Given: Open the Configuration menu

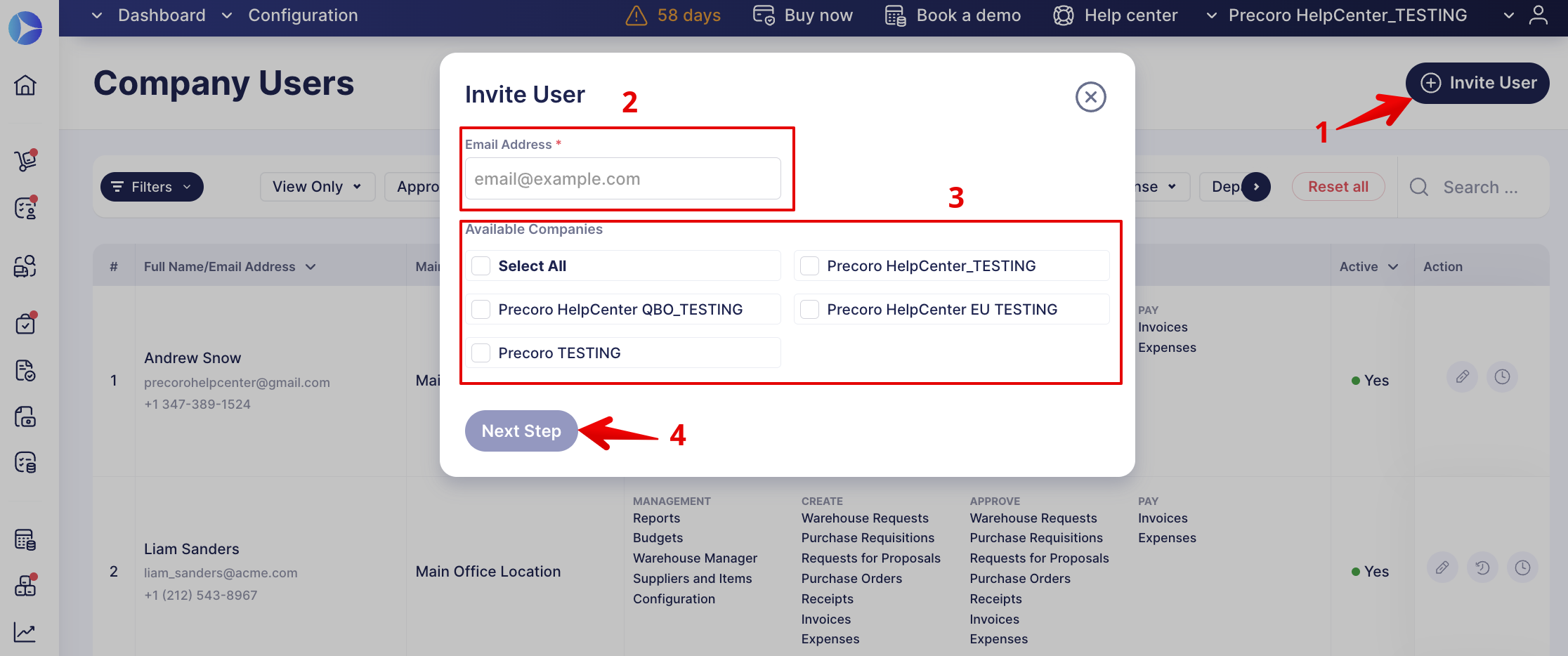Looking at the screenshot, I should (302, 15).
